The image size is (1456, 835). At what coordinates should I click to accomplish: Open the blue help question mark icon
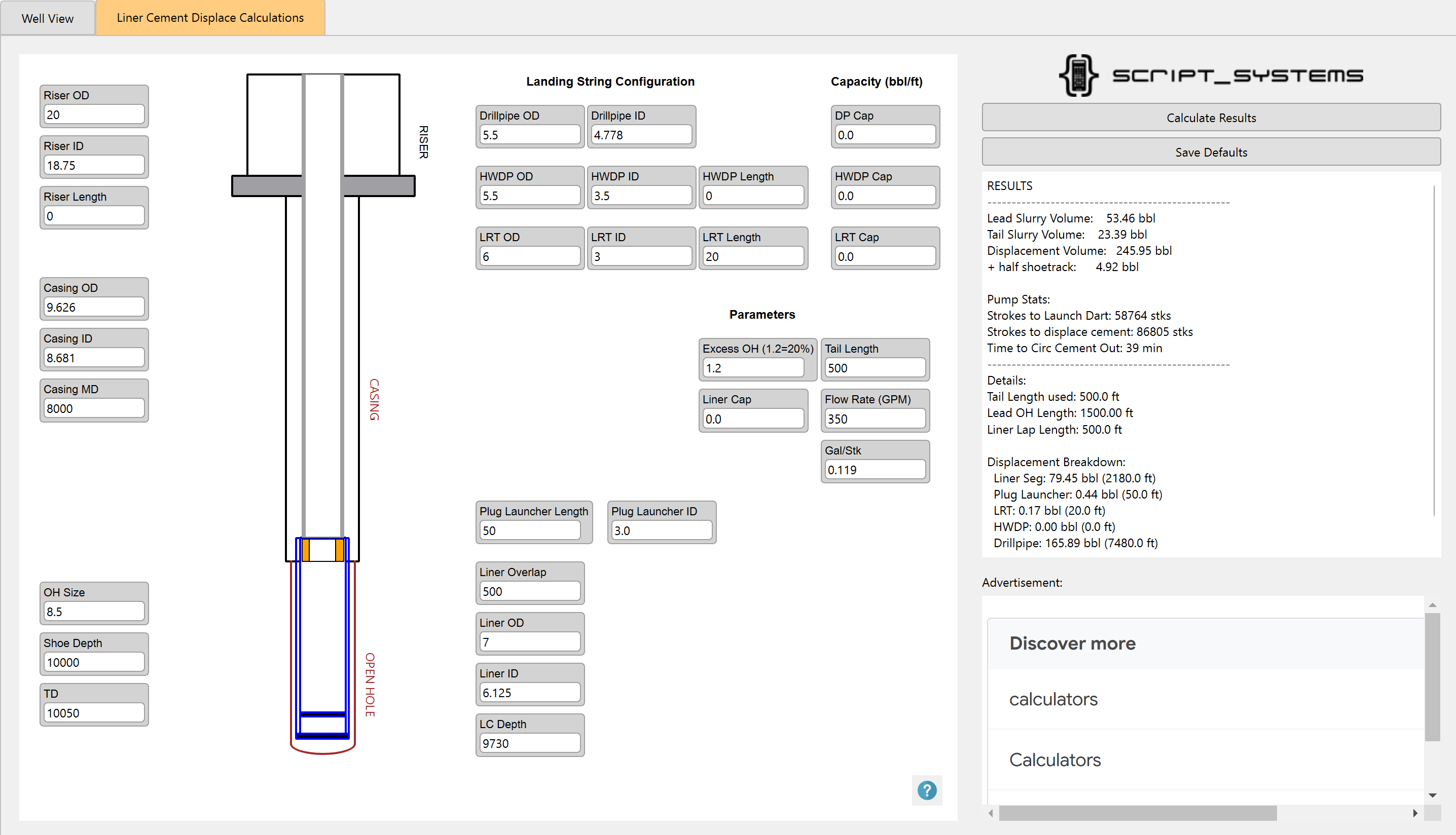tap(927, 790)
